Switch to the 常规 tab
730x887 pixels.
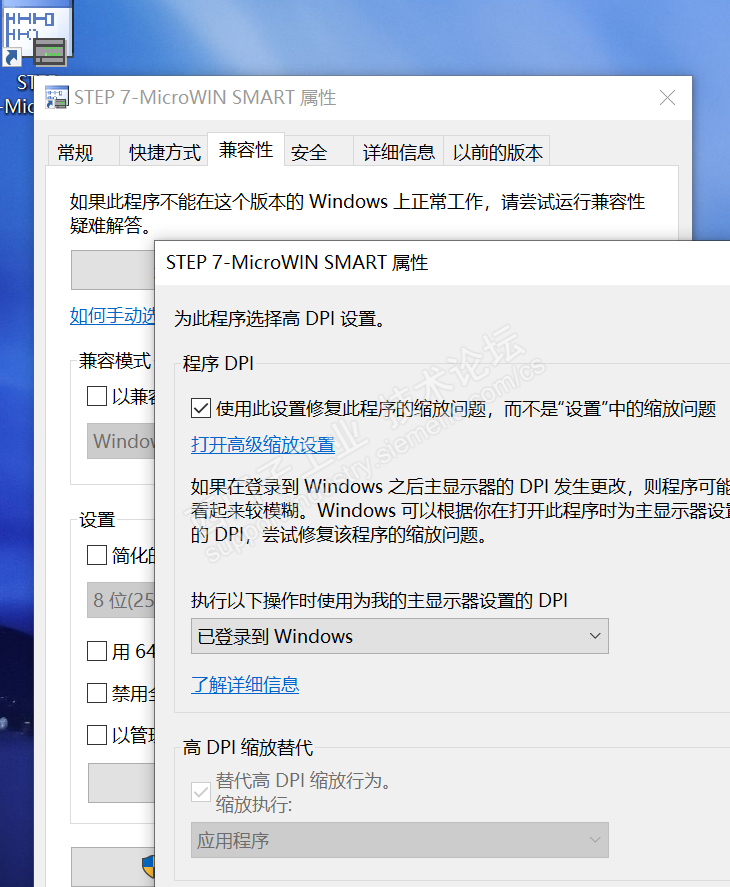83,151
